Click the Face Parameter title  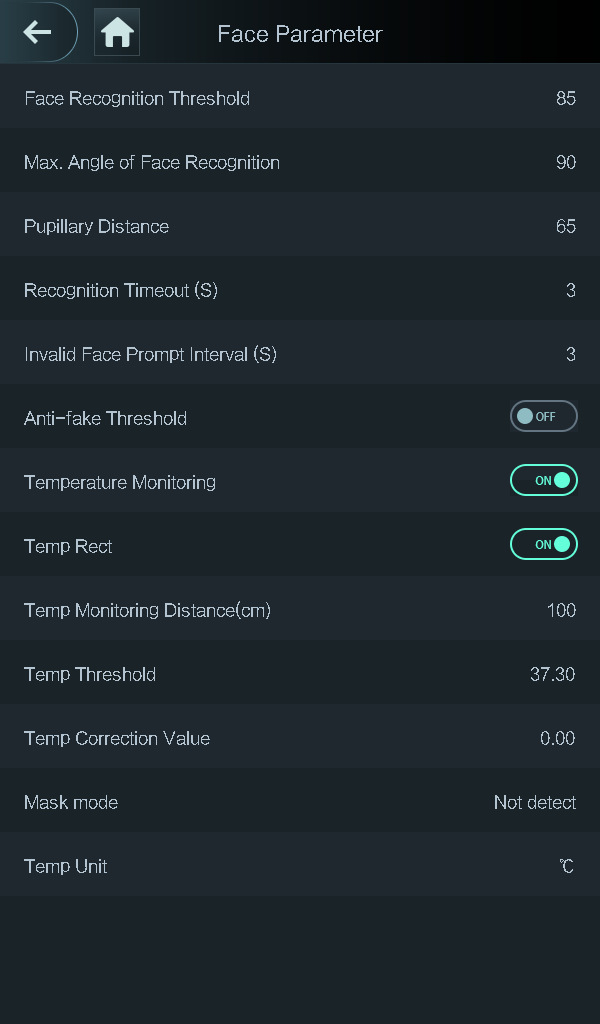tap(299, 34)
